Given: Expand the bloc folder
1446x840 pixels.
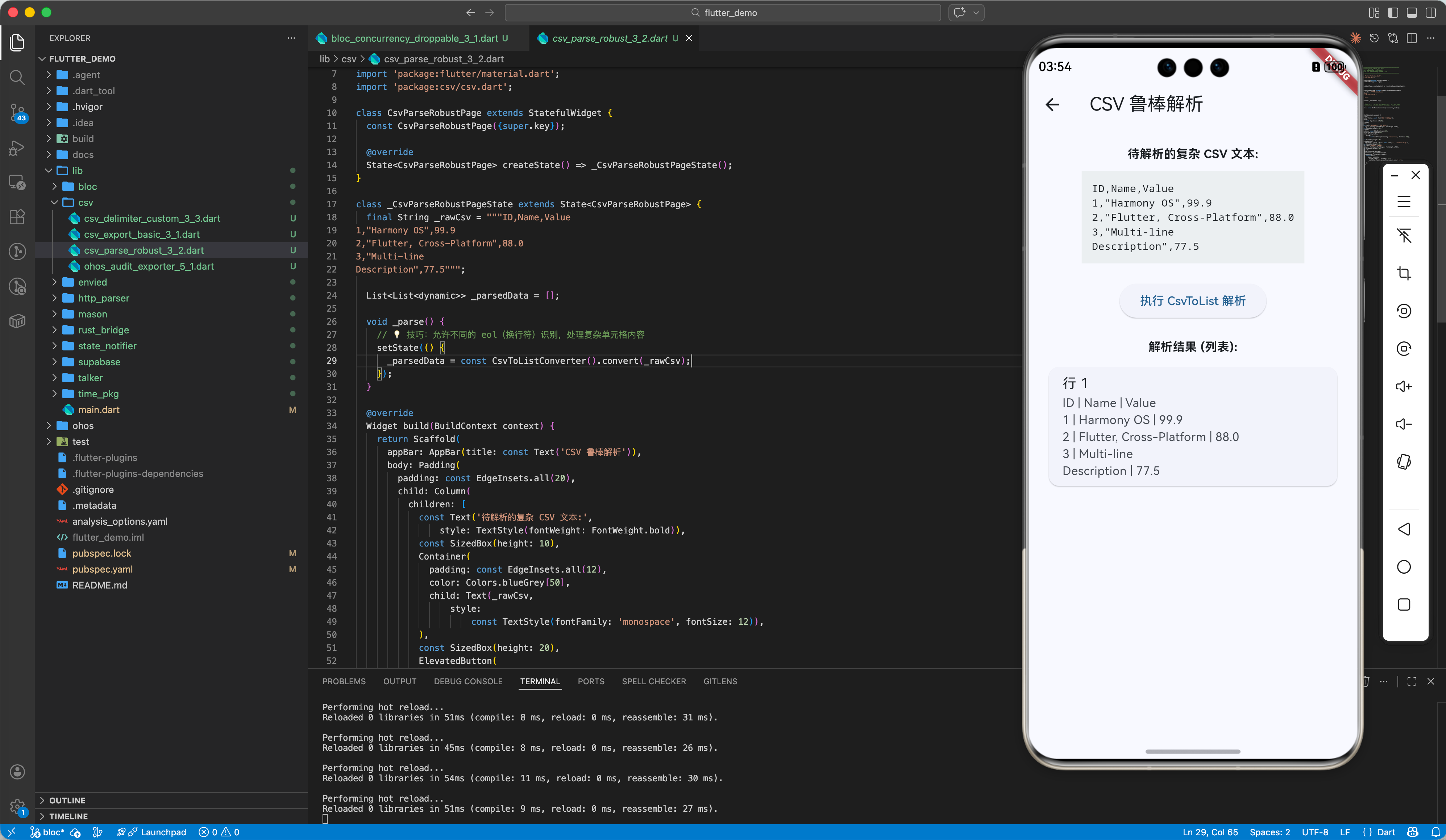Looking at the screenshot, I should (x=87, y=187).
